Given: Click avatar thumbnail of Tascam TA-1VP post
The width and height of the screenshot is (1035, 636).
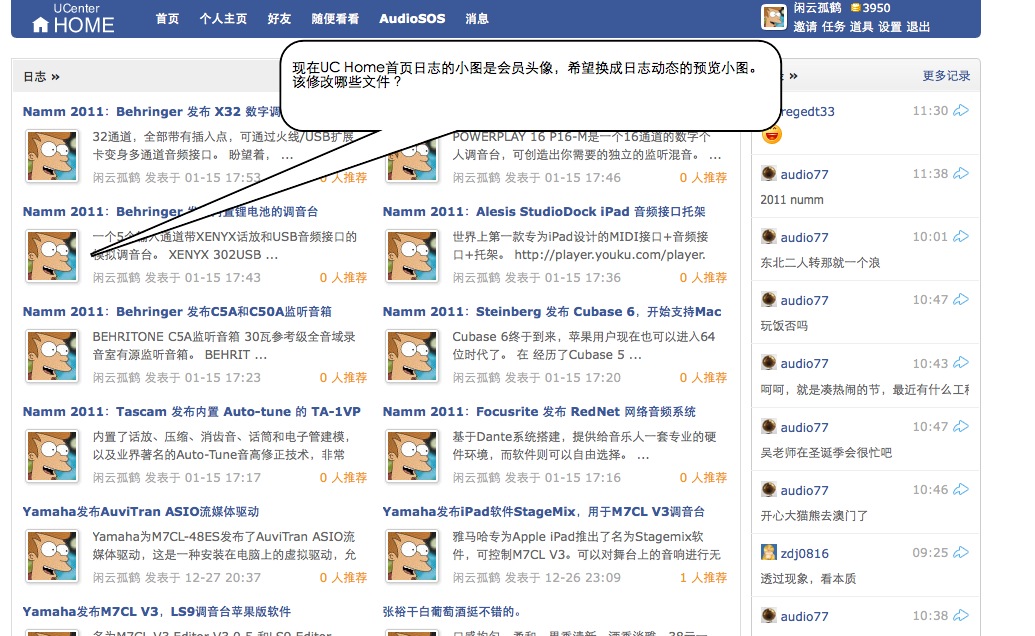Looking at the screenshot, I should (x=52, y=456).
